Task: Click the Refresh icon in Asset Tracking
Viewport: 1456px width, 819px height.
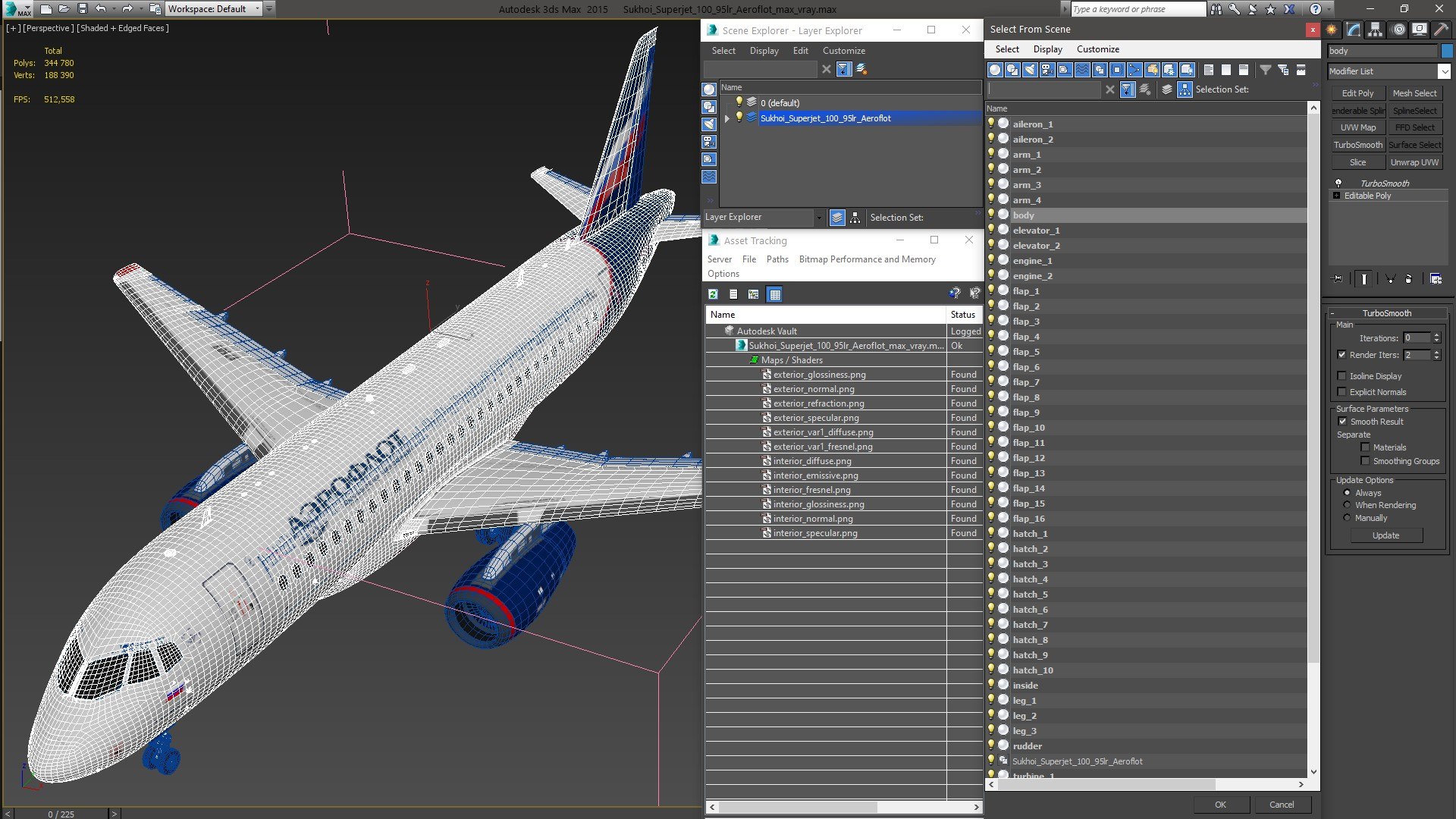Action: (713, 294)
